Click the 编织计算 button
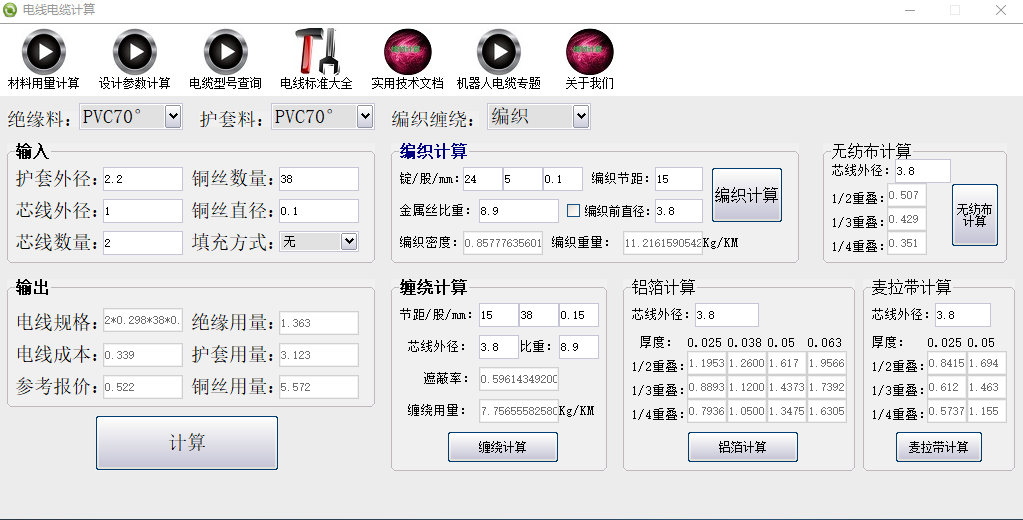1023x520 pixels. 746,195
